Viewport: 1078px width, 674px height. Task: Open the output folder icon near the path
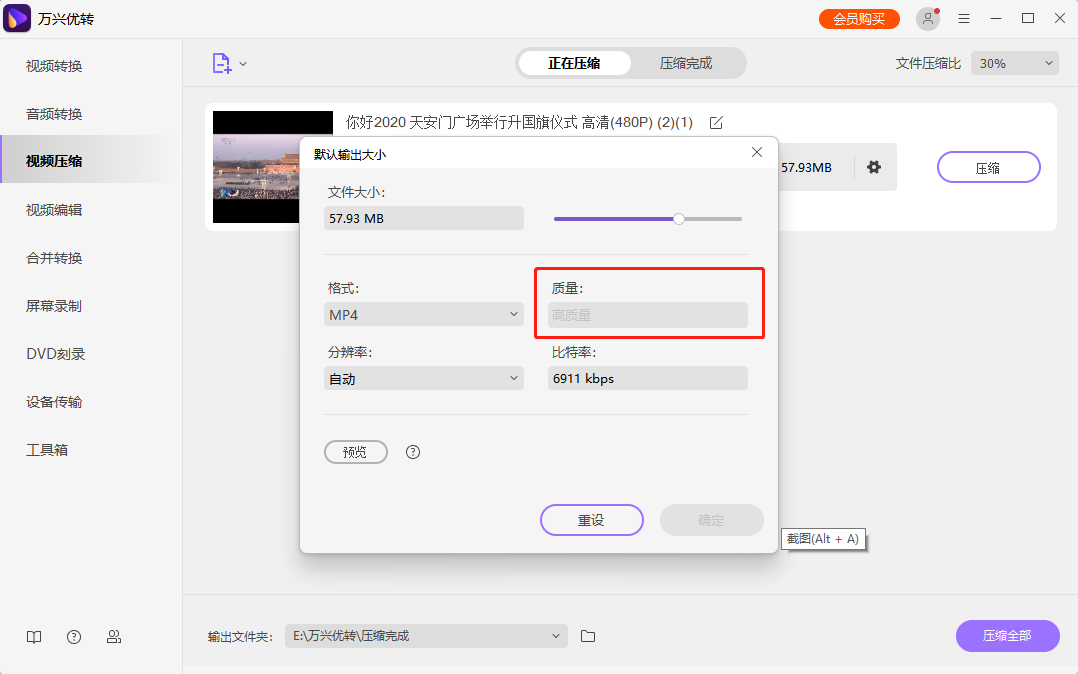tap(588, 636)
